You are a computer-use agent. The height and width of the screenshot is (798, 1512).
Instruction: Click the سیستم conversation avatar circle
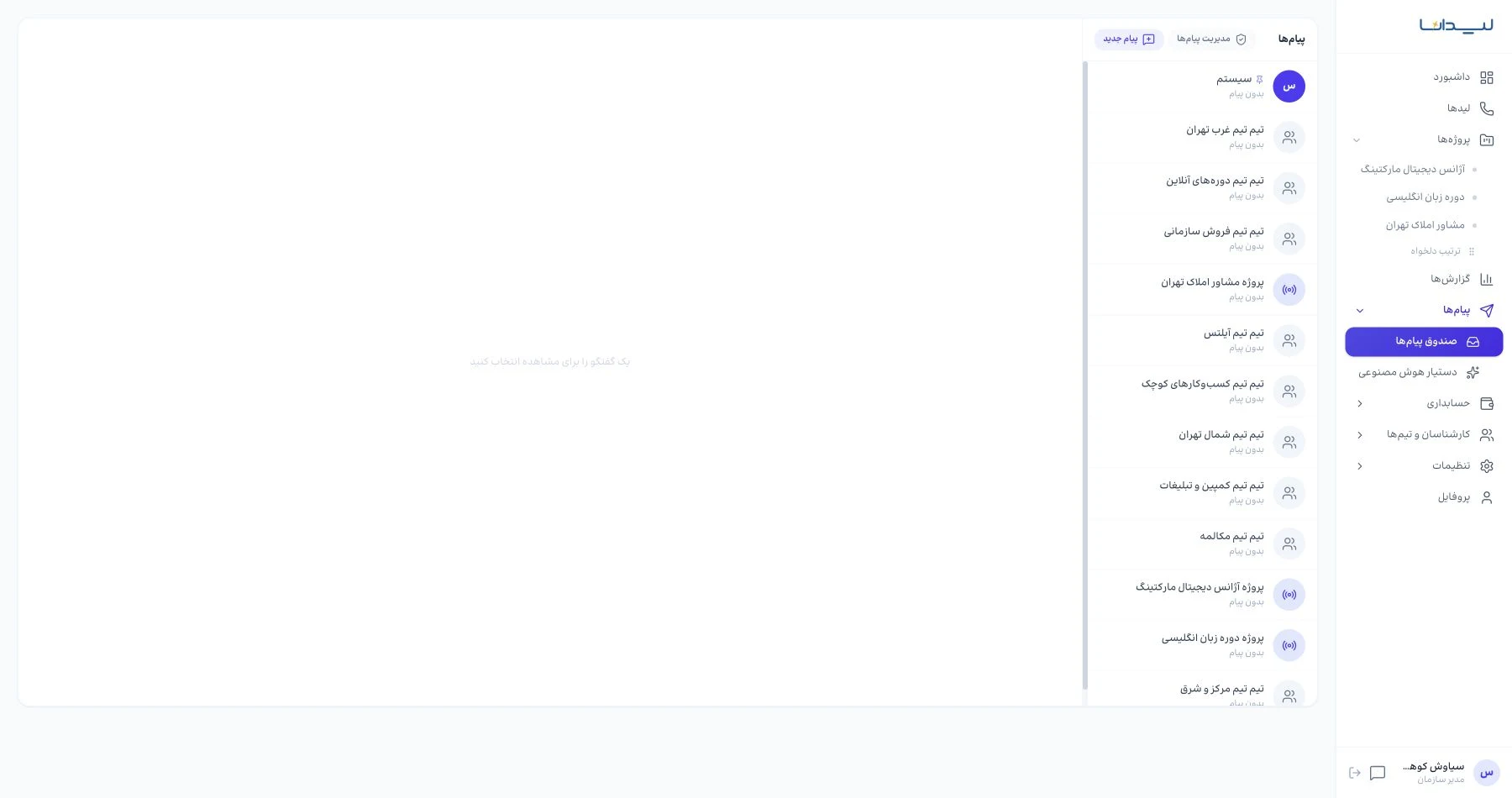click(1289, 87)
